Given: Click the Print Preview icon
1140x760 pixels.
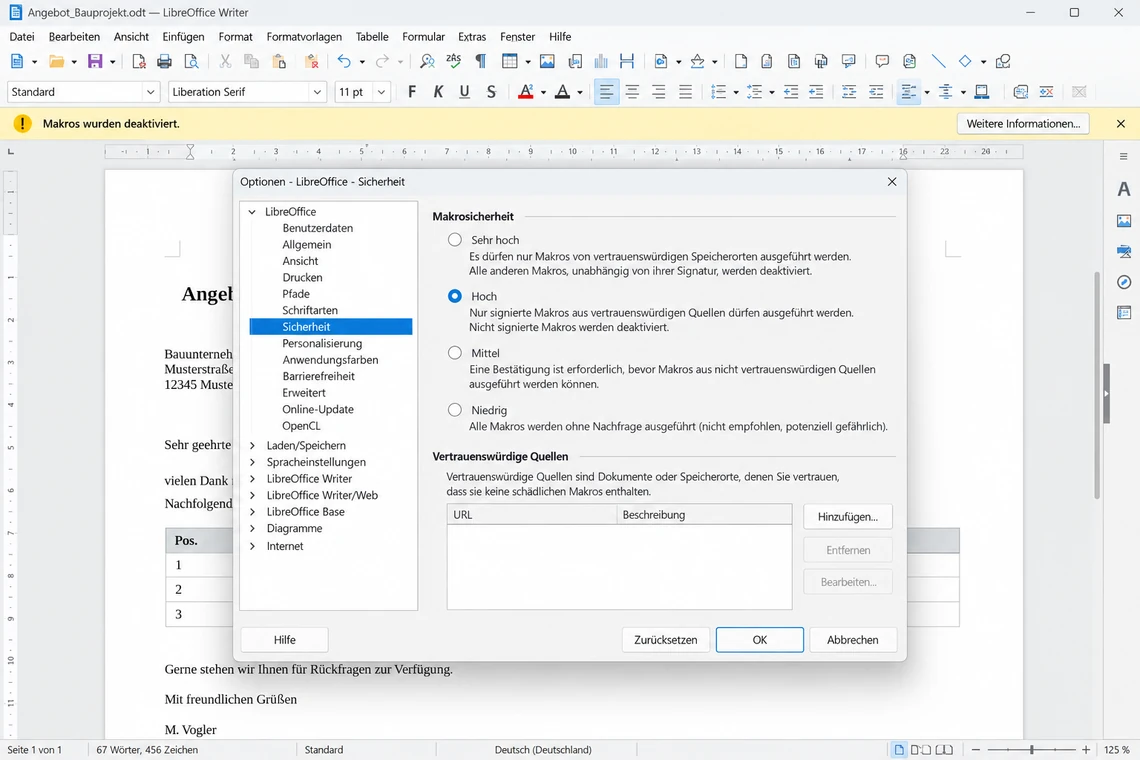Looking at the screenshot, I should pyautogui.click(x=191, y=62).
